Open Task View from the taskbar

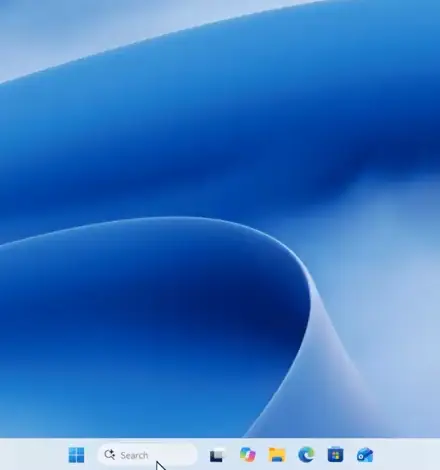[x=217, y=455]
